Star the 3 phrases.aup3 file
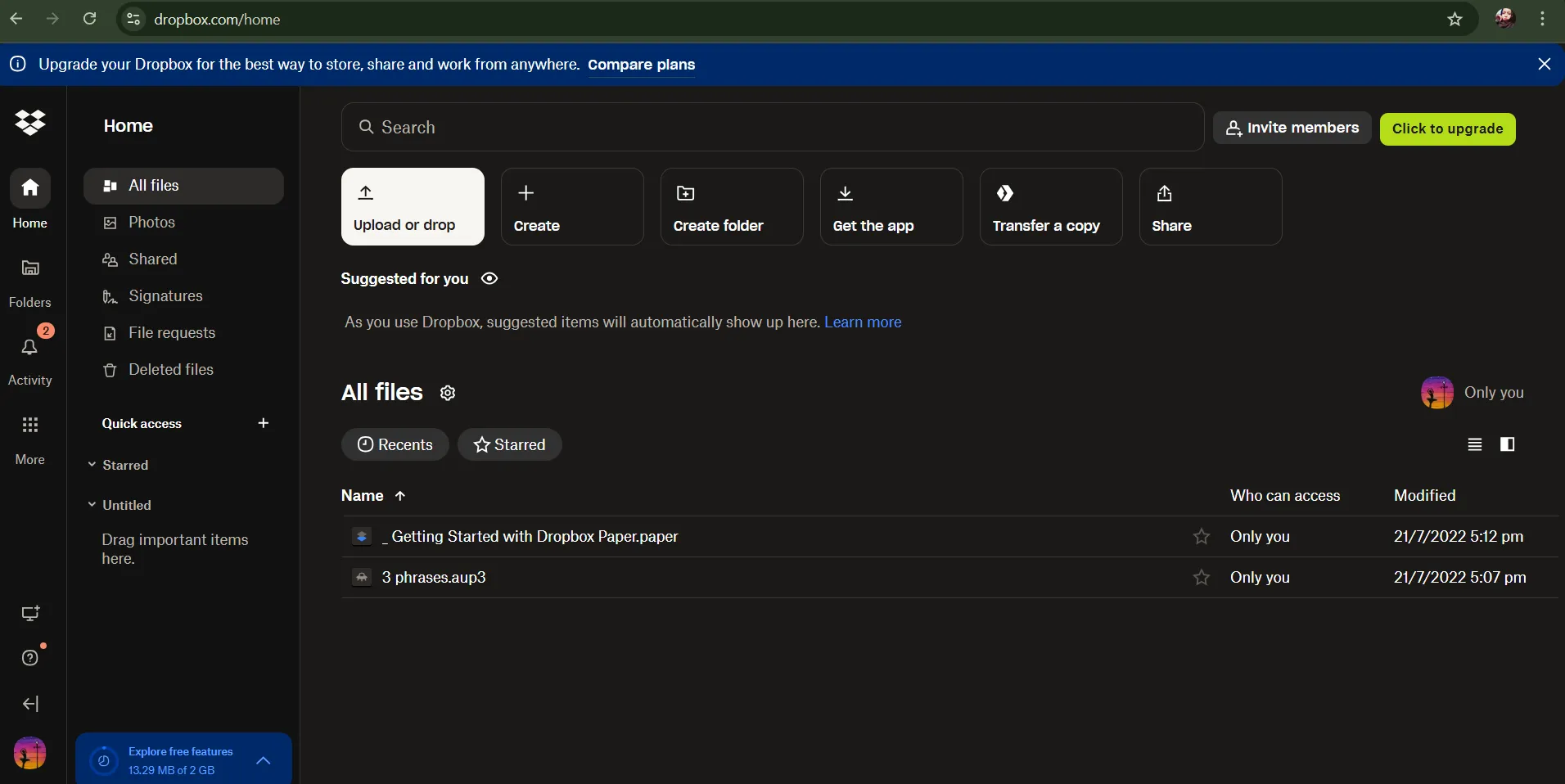 (x=1202, y=578)
